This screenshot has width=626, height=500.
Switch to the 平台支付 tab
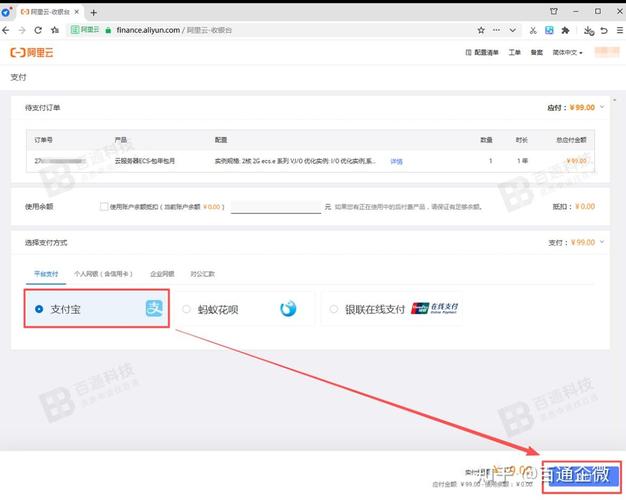[x=46, y=274]
